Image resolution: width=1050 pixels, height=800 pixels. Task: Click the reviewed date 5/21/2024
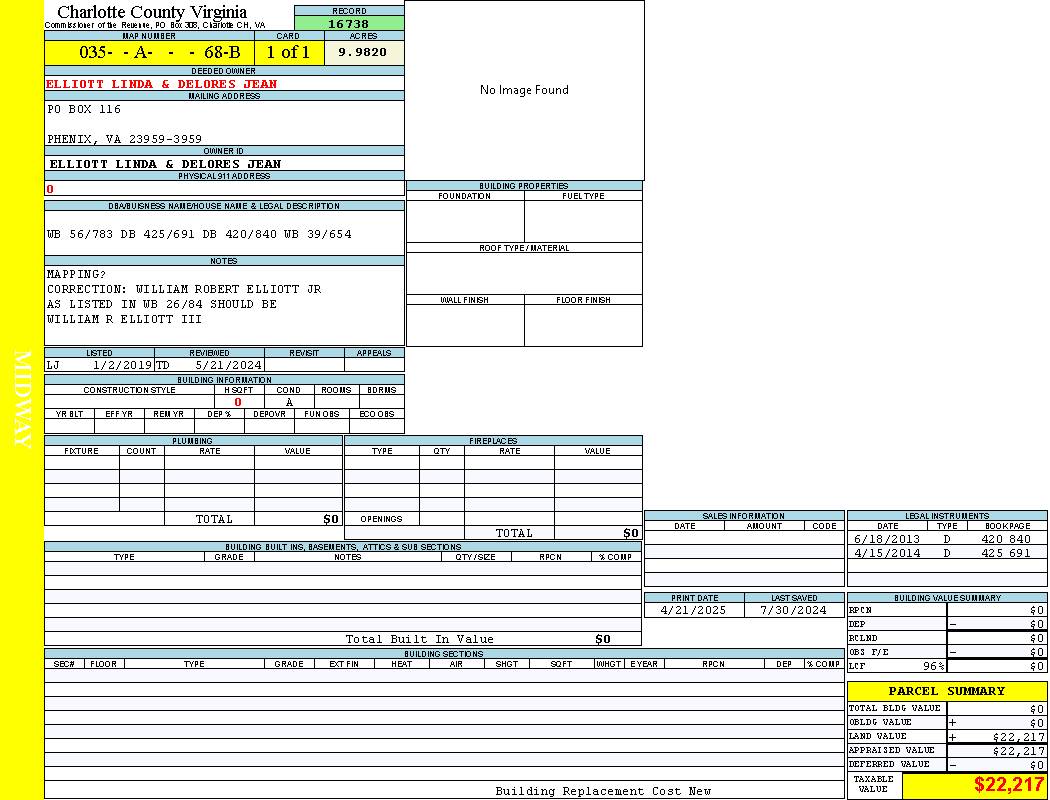pyautogui.click(x=228, y=365)
